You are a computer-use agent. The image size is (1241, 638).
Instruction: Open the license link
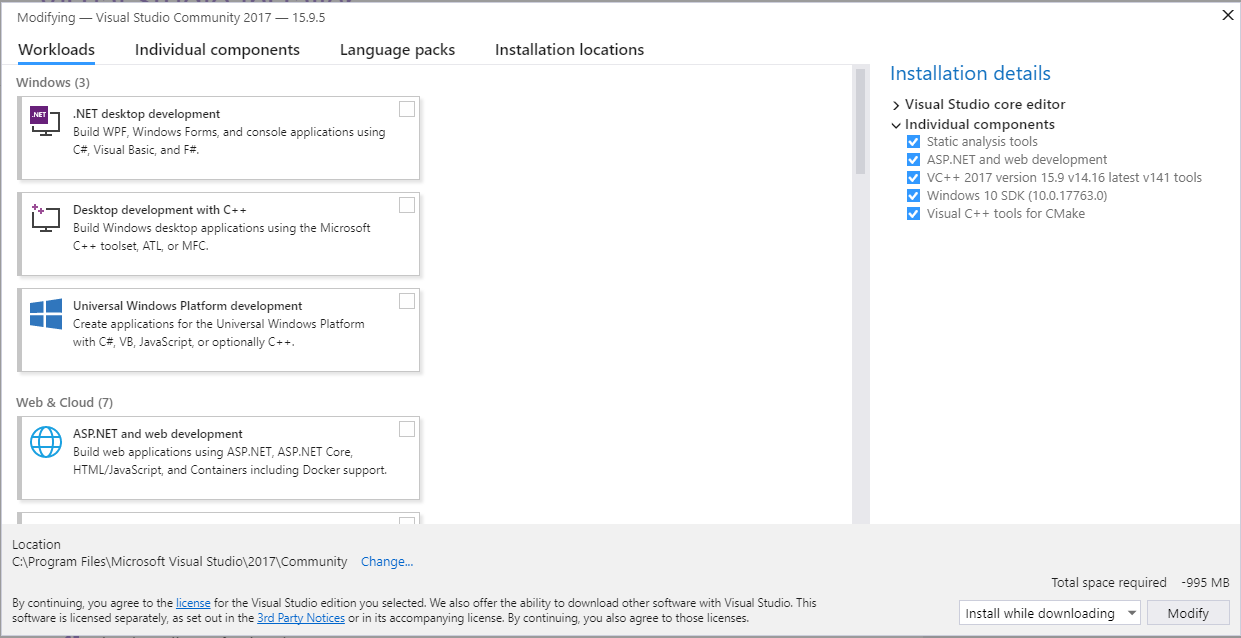193,604
